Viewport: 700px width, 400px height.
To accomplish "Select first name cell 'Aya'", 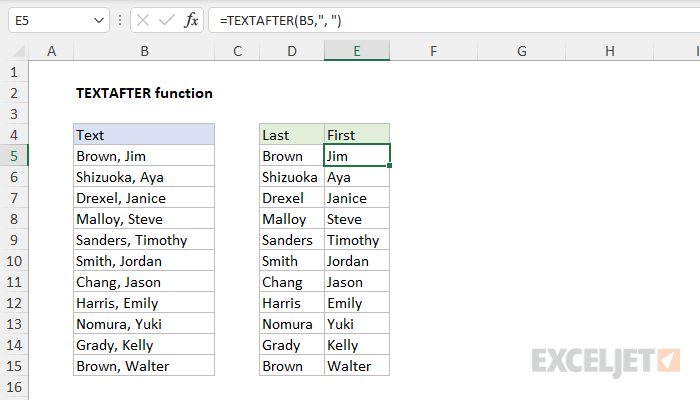I will [x=357, y=177].
